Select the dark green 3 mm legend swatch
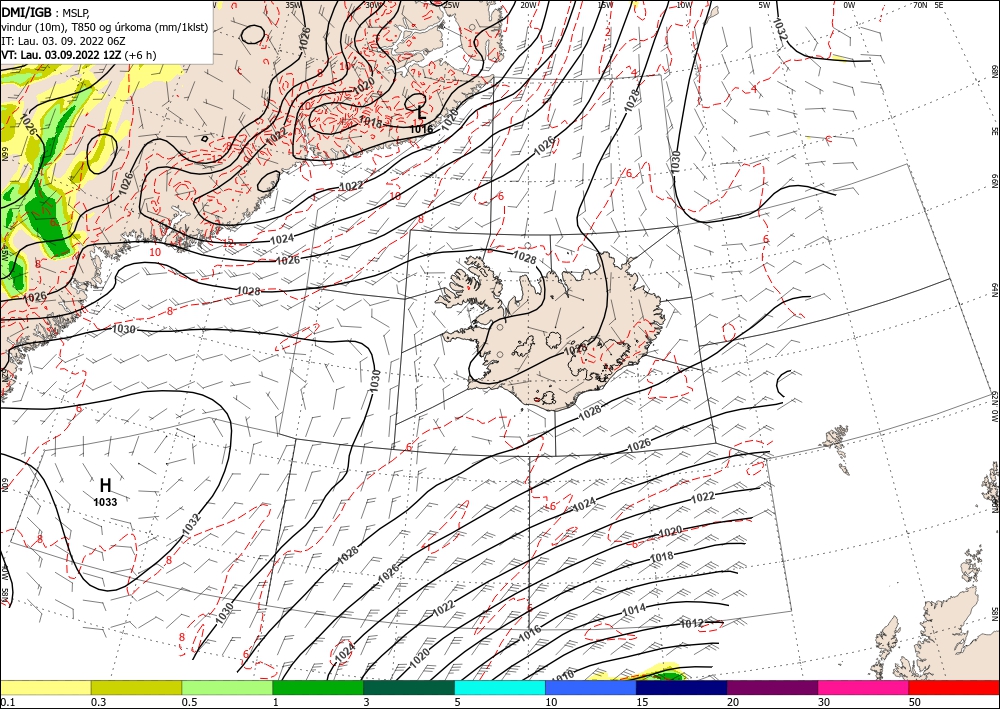This screenshot has height=709, width=1000. [409, 687]
